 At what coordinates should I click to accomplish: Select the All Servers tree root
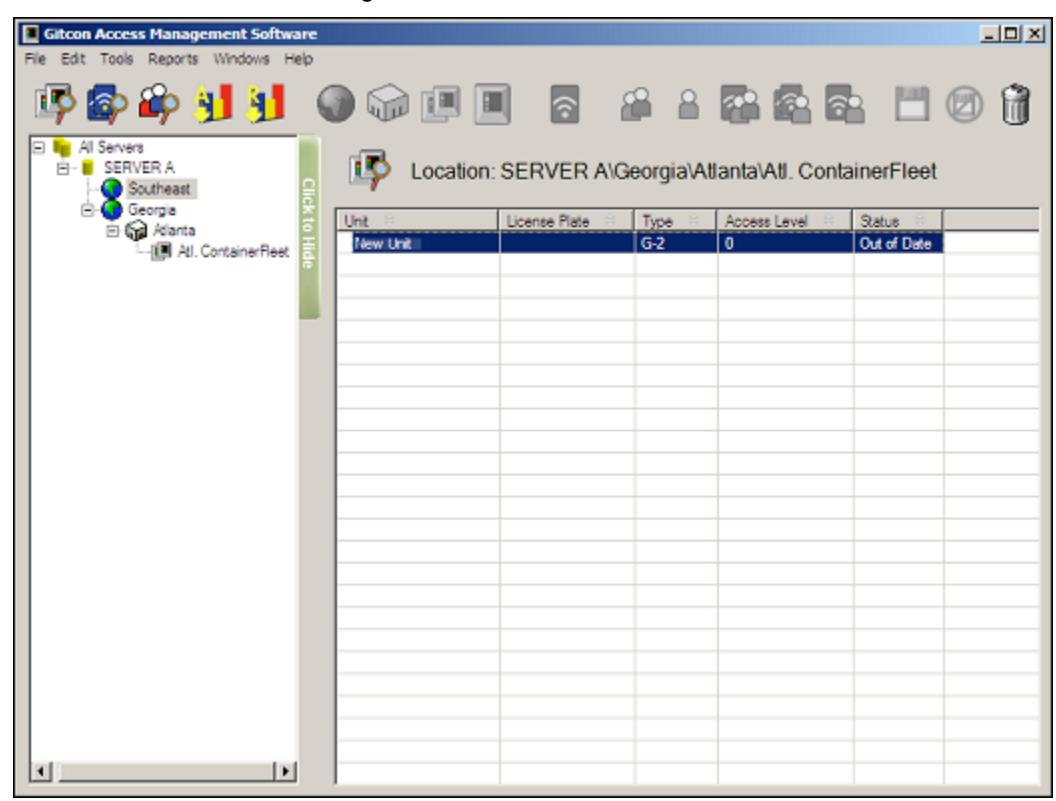(111, 146)
